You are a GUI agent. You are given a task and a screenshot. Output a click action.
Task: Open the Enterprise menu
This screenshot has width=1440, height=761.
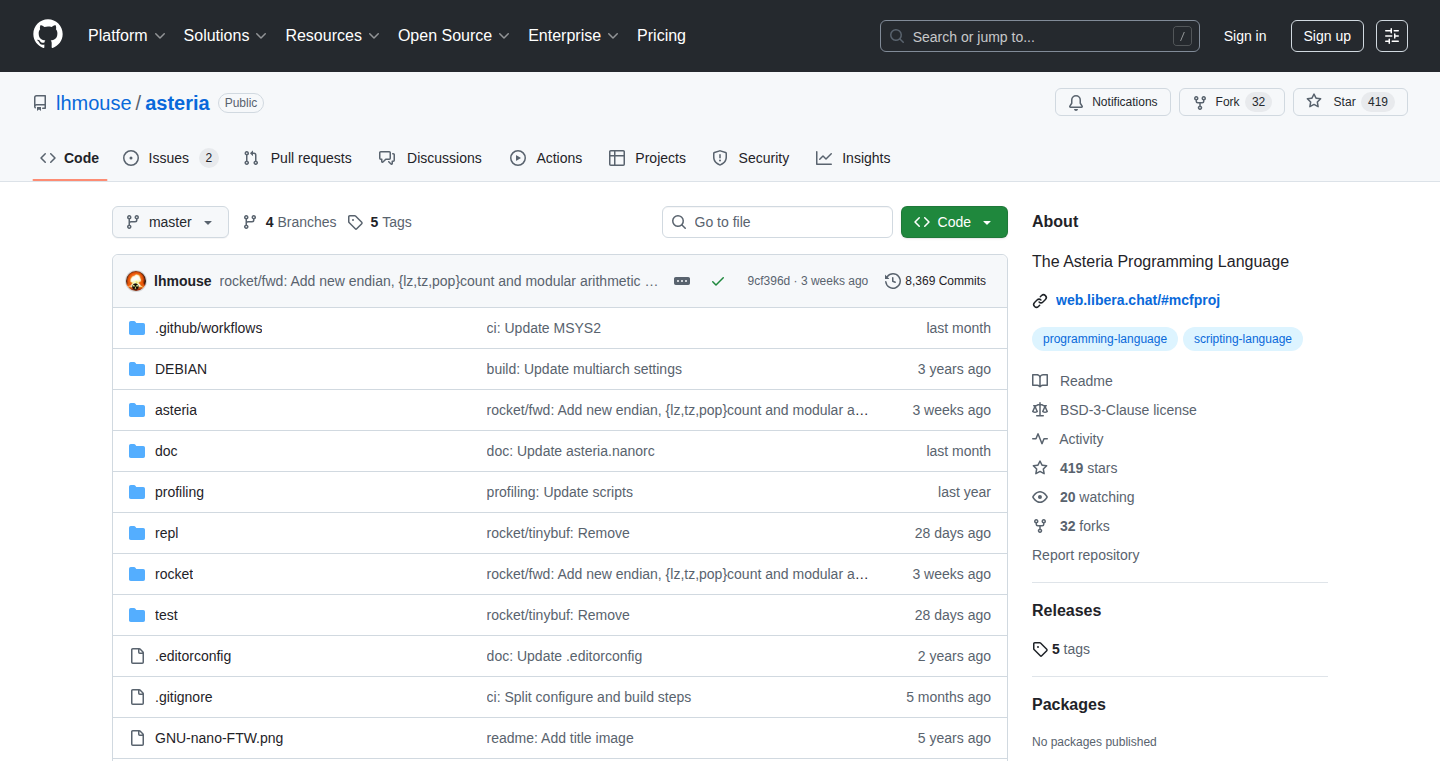[x=573, y=36]
